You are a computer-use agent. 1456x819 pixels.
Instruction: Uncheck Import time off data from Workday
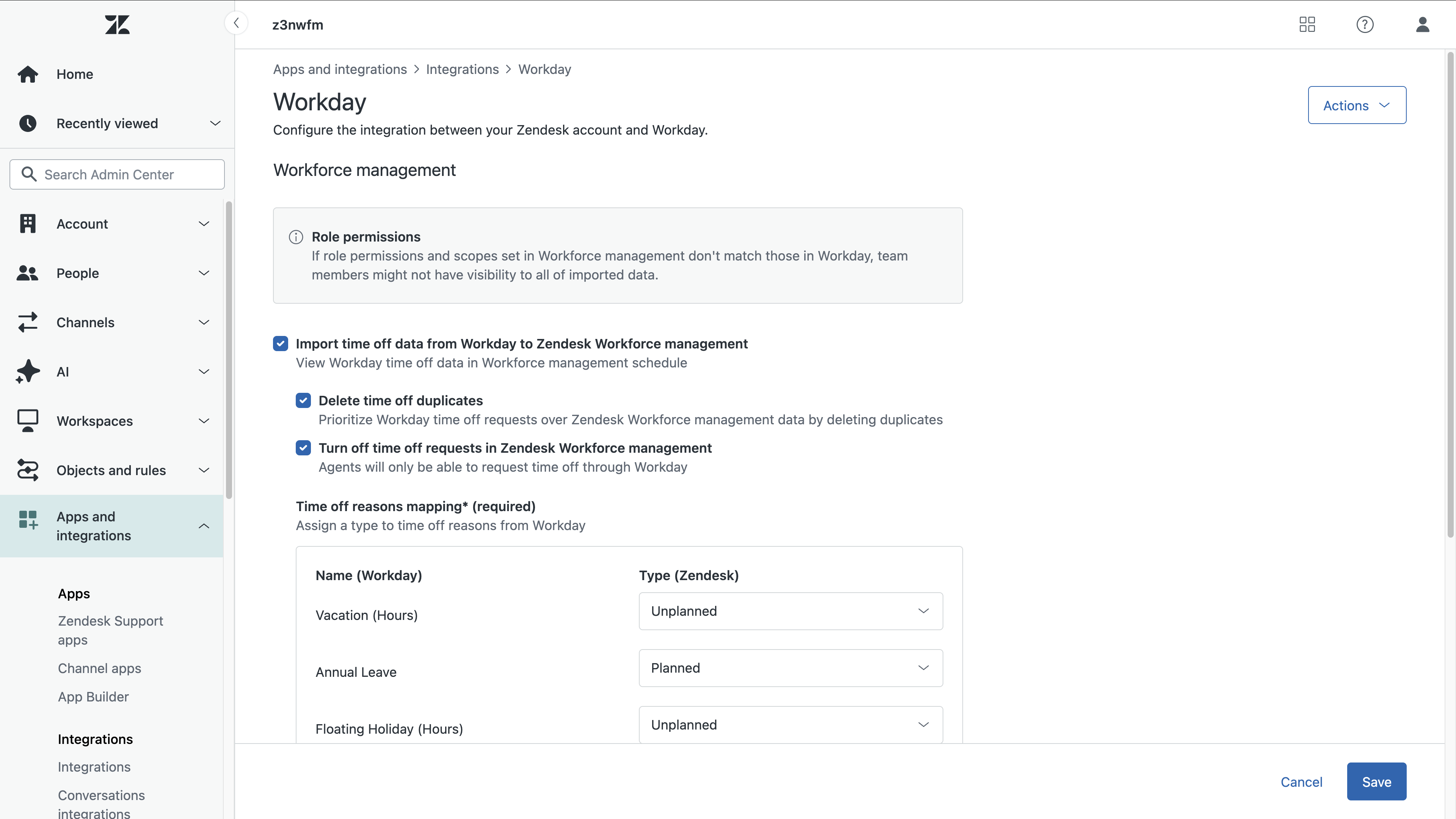click(280, 344)
